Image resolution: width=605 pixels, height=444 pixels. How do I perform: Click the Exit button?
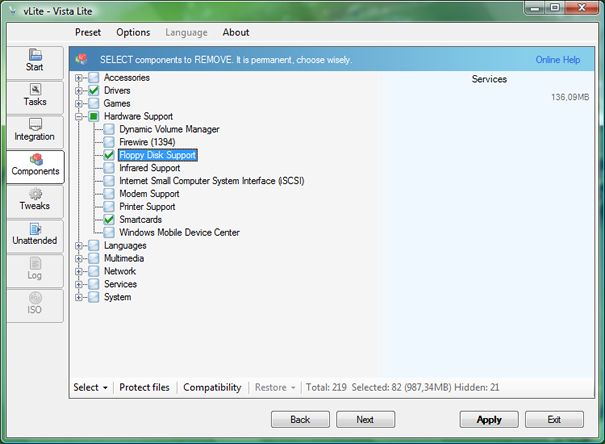(554, 419)
